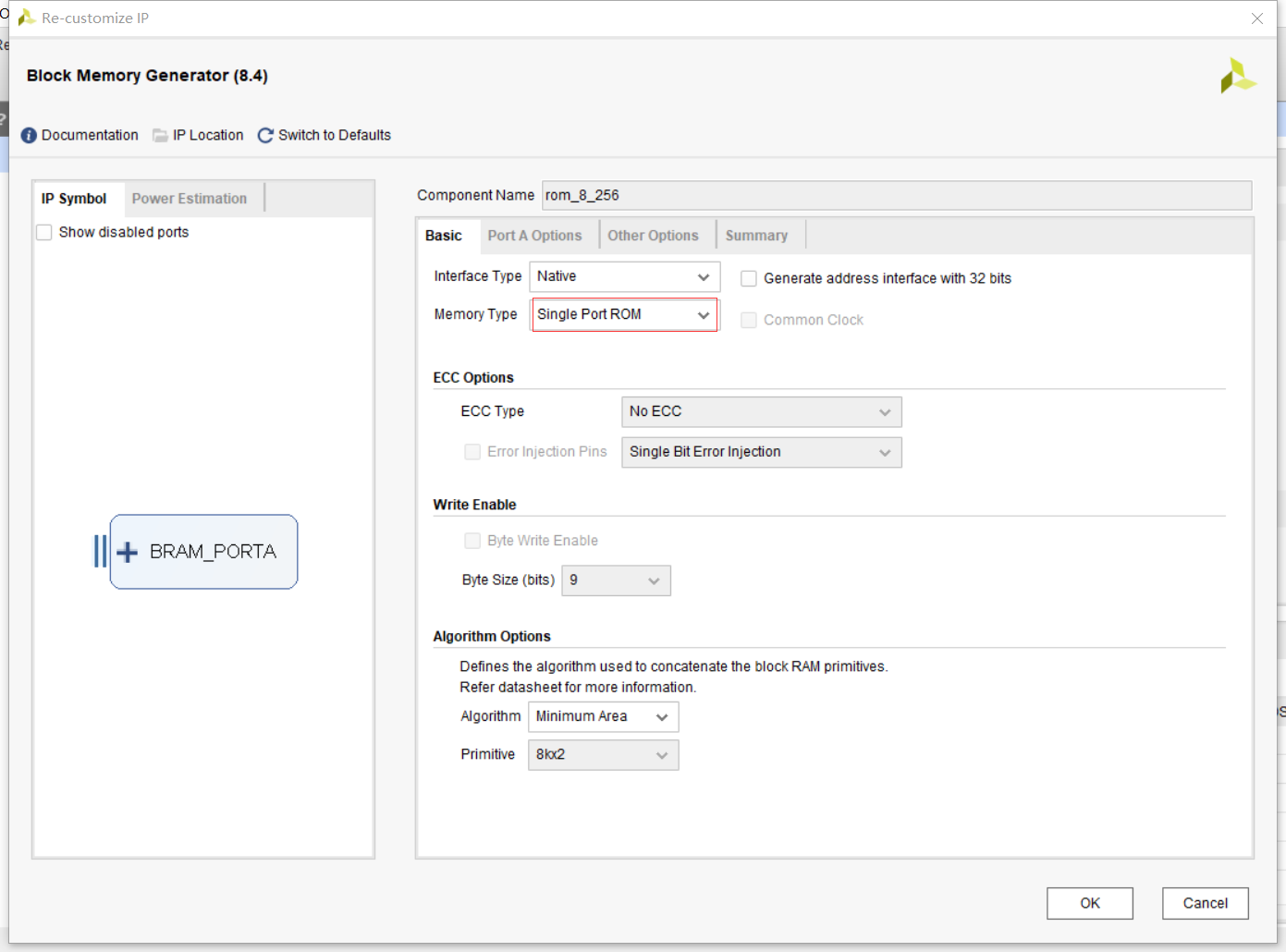This screenshot has height=952, width=1286.
Task: Click the IP Location folder icon
Action: (x=161, y=135)
